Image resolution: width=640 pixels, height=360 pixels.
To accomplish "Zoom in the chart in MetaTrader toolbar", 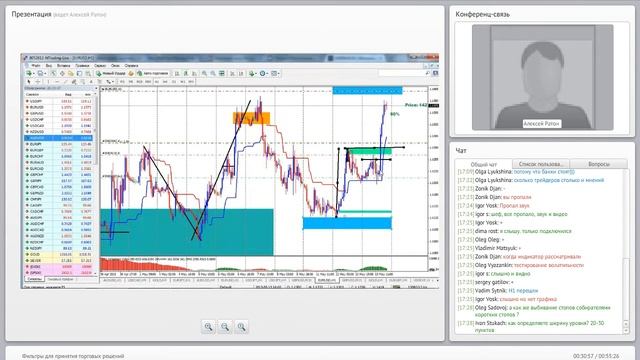I will tap(204, 73).
